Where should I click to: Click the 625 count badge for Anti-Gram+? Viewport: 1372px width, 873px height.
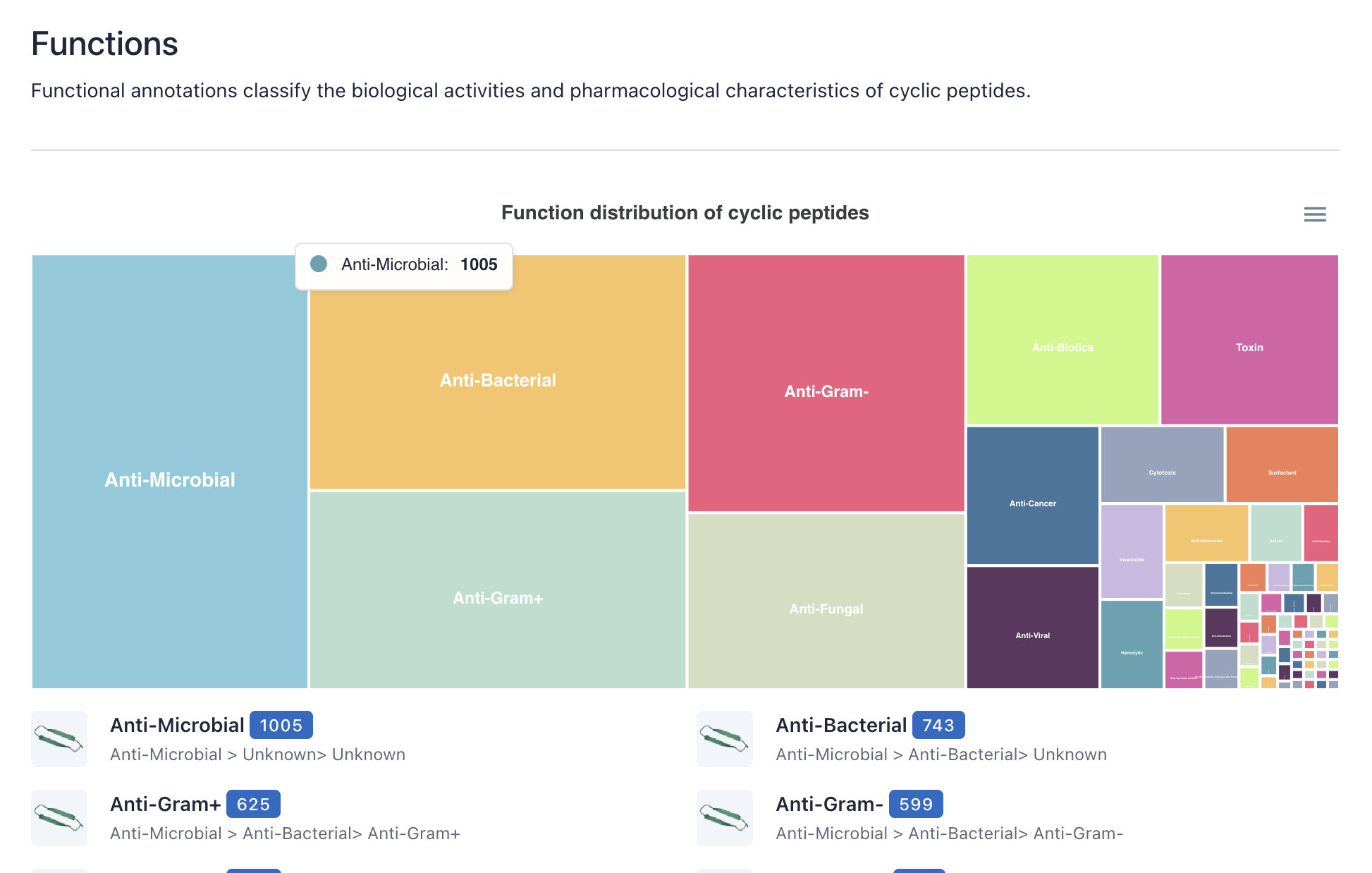pyautogui.click(x=253, y=804)
